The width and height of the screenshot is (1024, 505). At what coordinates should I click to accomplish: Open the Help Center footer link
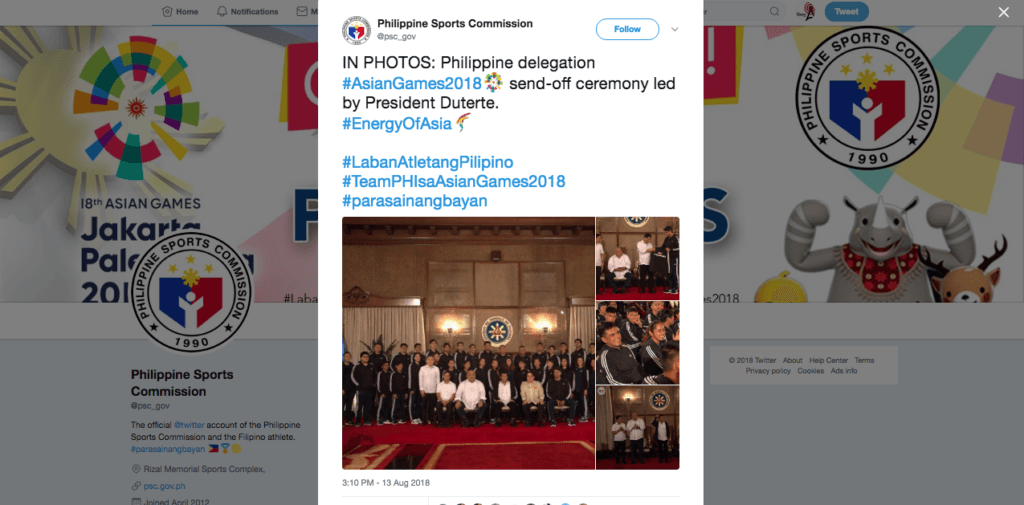tap(828, 361)
